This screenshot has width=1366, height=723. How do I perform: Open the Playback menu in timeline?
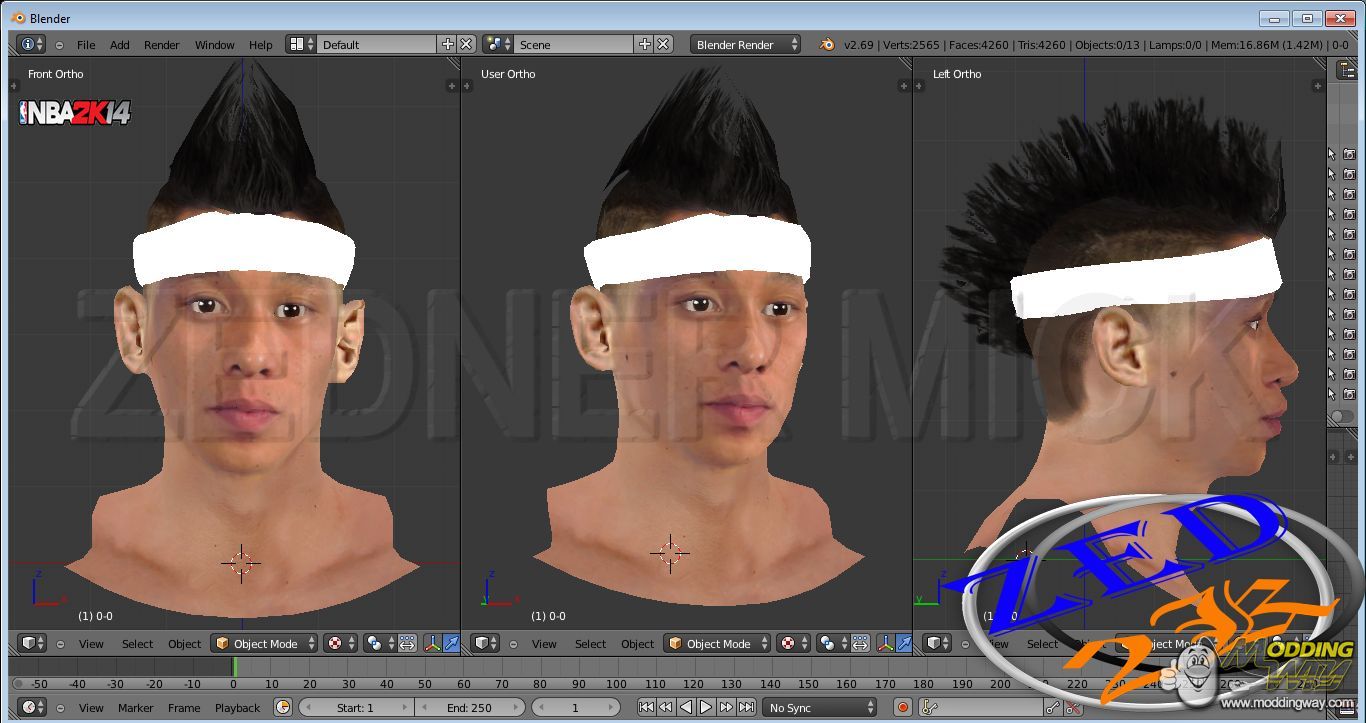[237, 707]
